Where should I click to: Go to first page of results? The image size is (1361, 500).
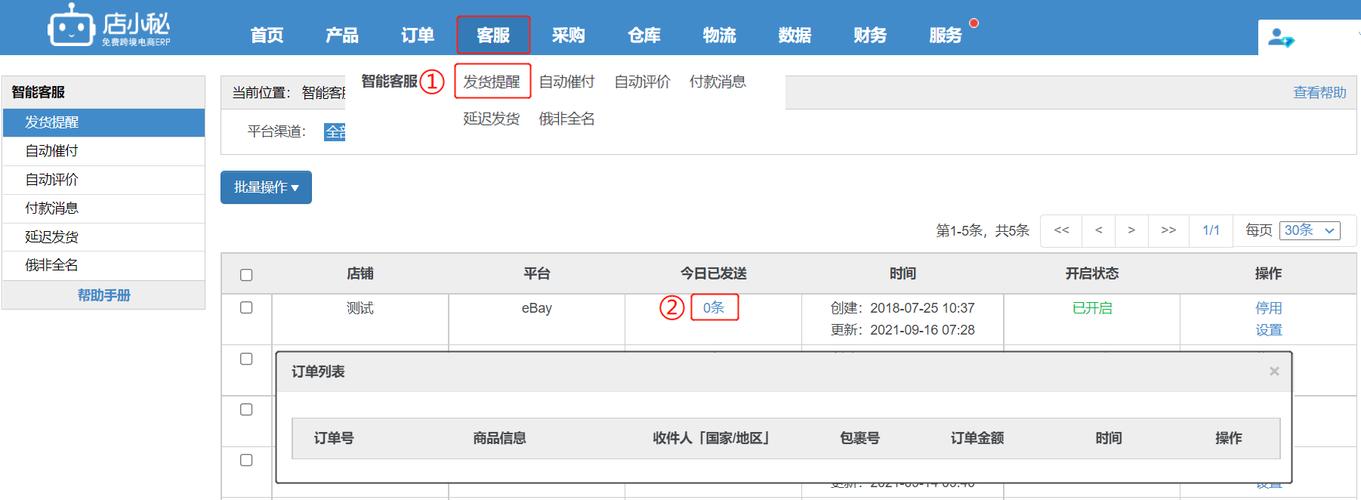pos(1061,230)
